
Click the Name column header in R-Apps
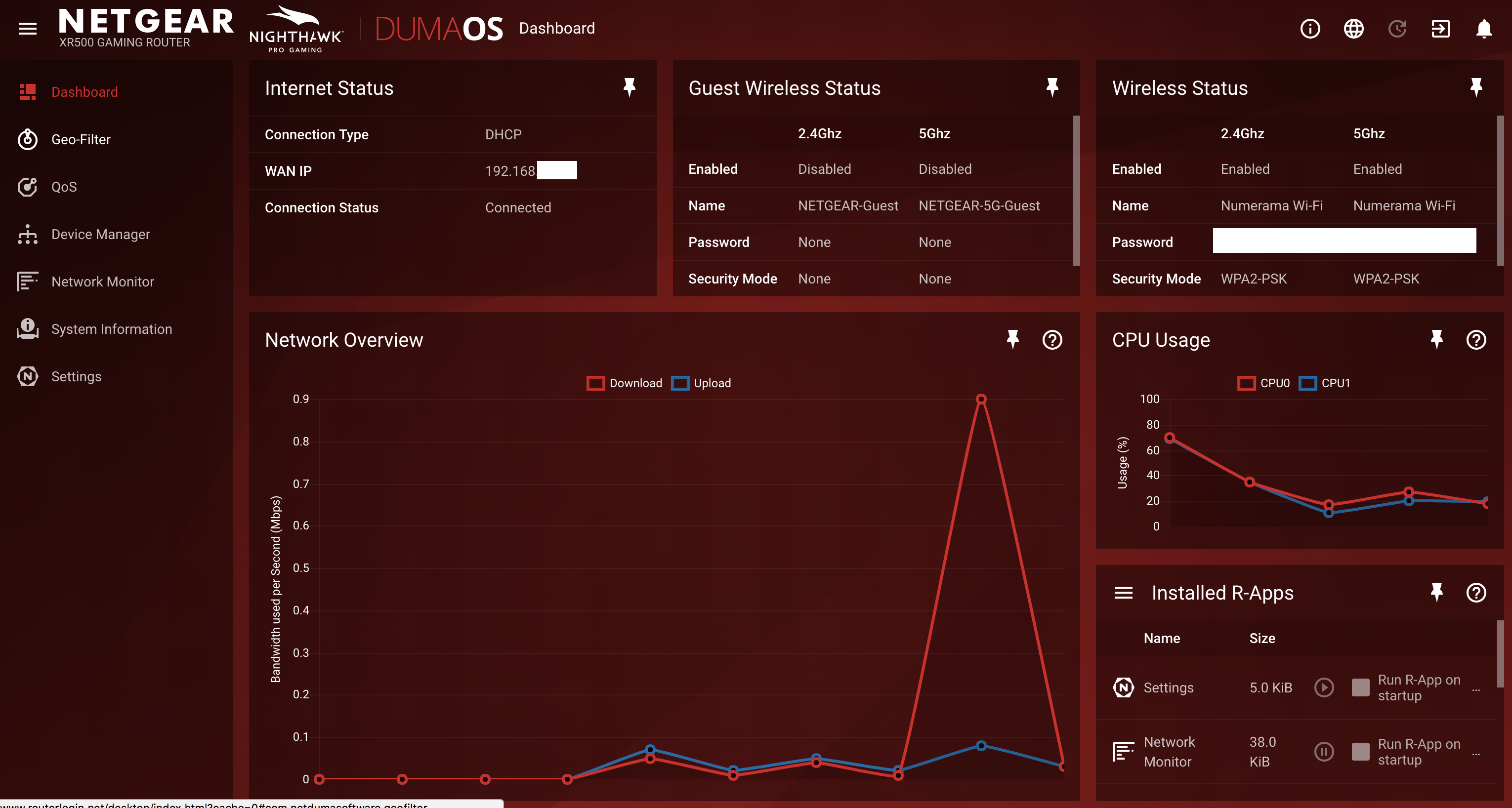(x=1162, y=638)
